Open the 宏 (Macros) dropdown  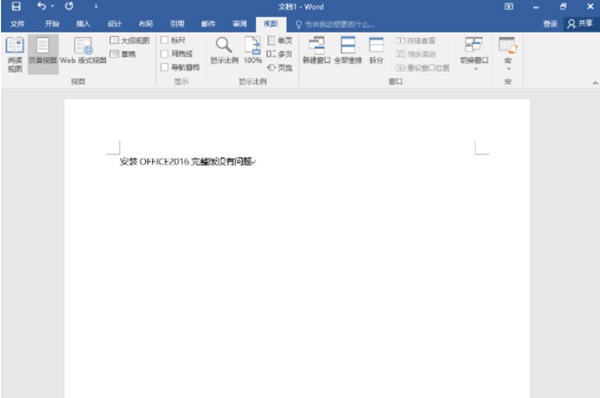[508, 54]
